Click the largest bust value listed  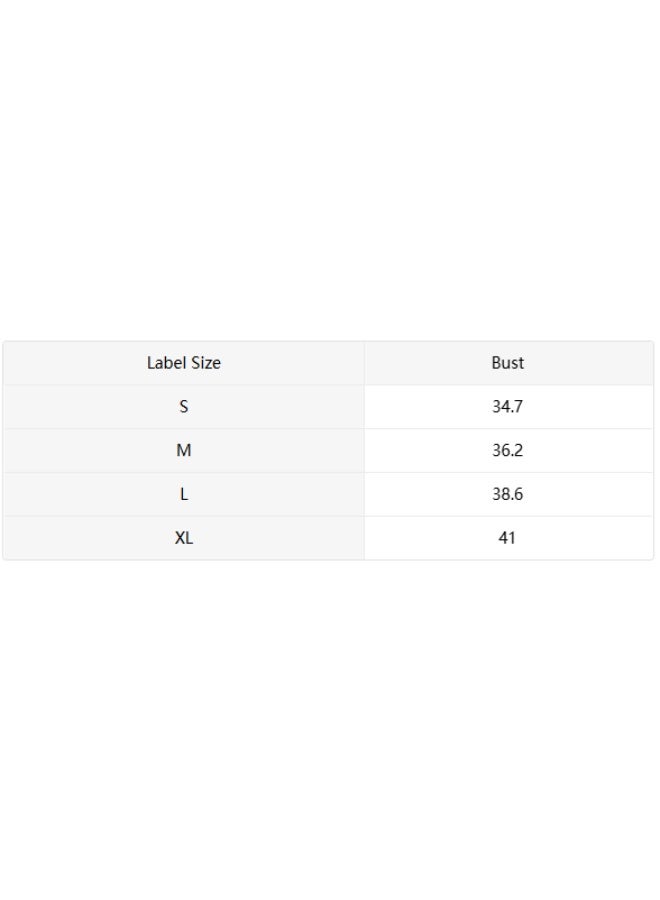coord(508,538)
